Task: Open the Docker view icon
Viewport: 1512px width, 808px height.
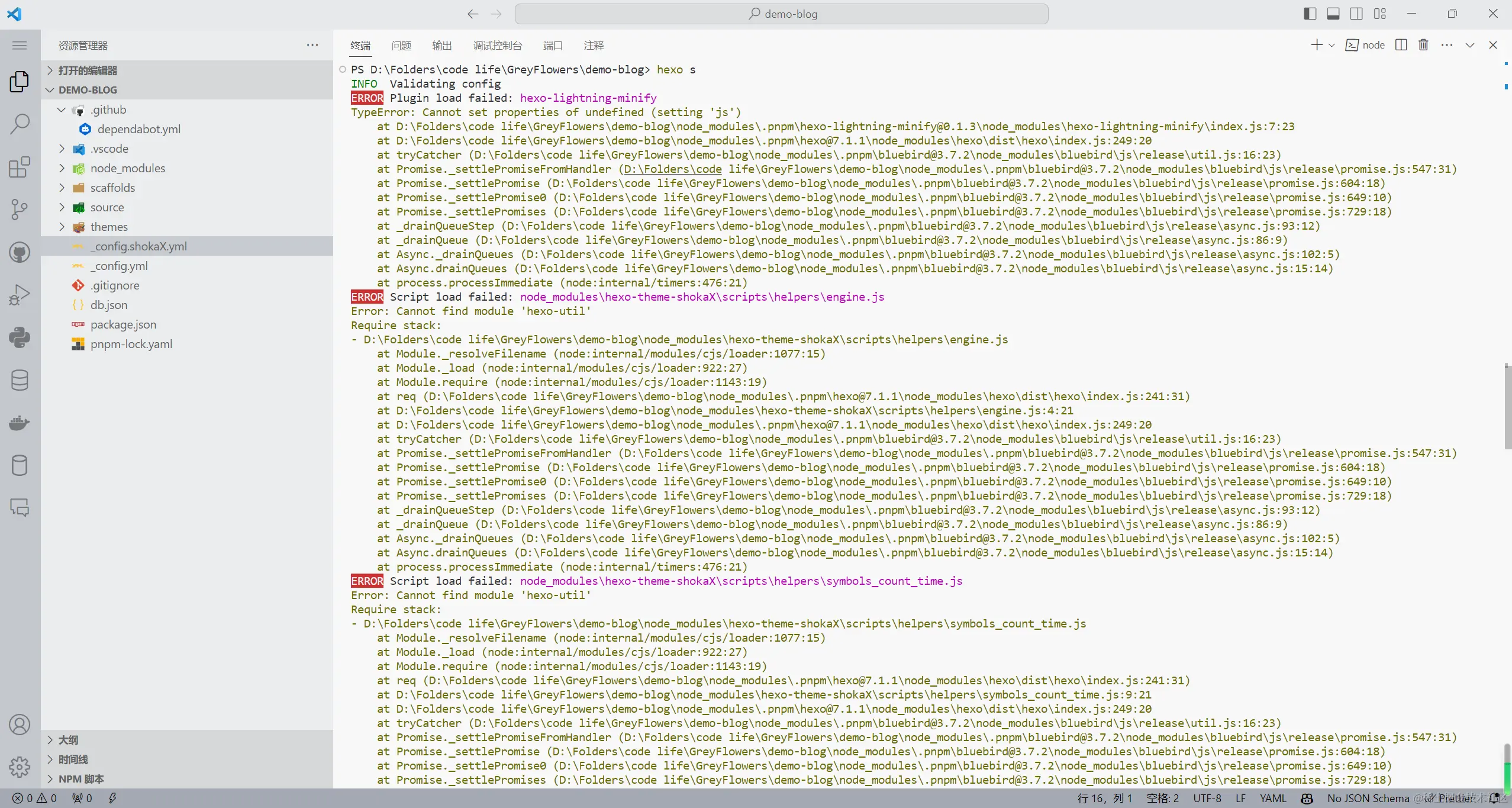Action: (x=20, y=423)
